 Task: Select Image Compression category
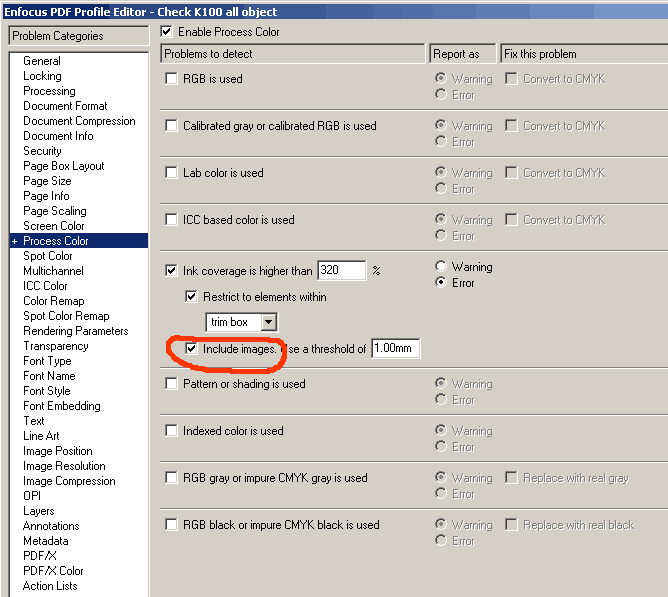coord(69,481)
